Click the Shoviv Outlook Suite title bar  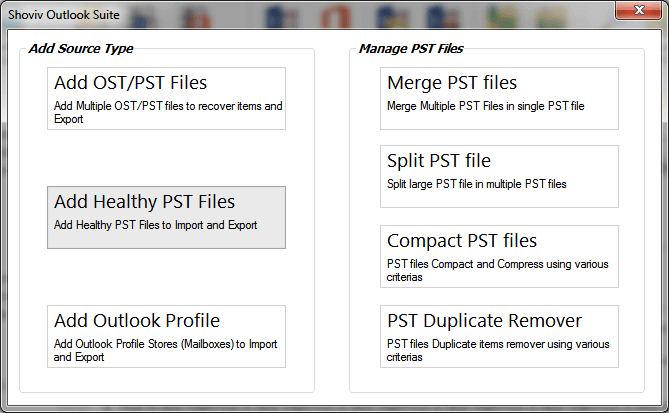click(x=300, y=10)
